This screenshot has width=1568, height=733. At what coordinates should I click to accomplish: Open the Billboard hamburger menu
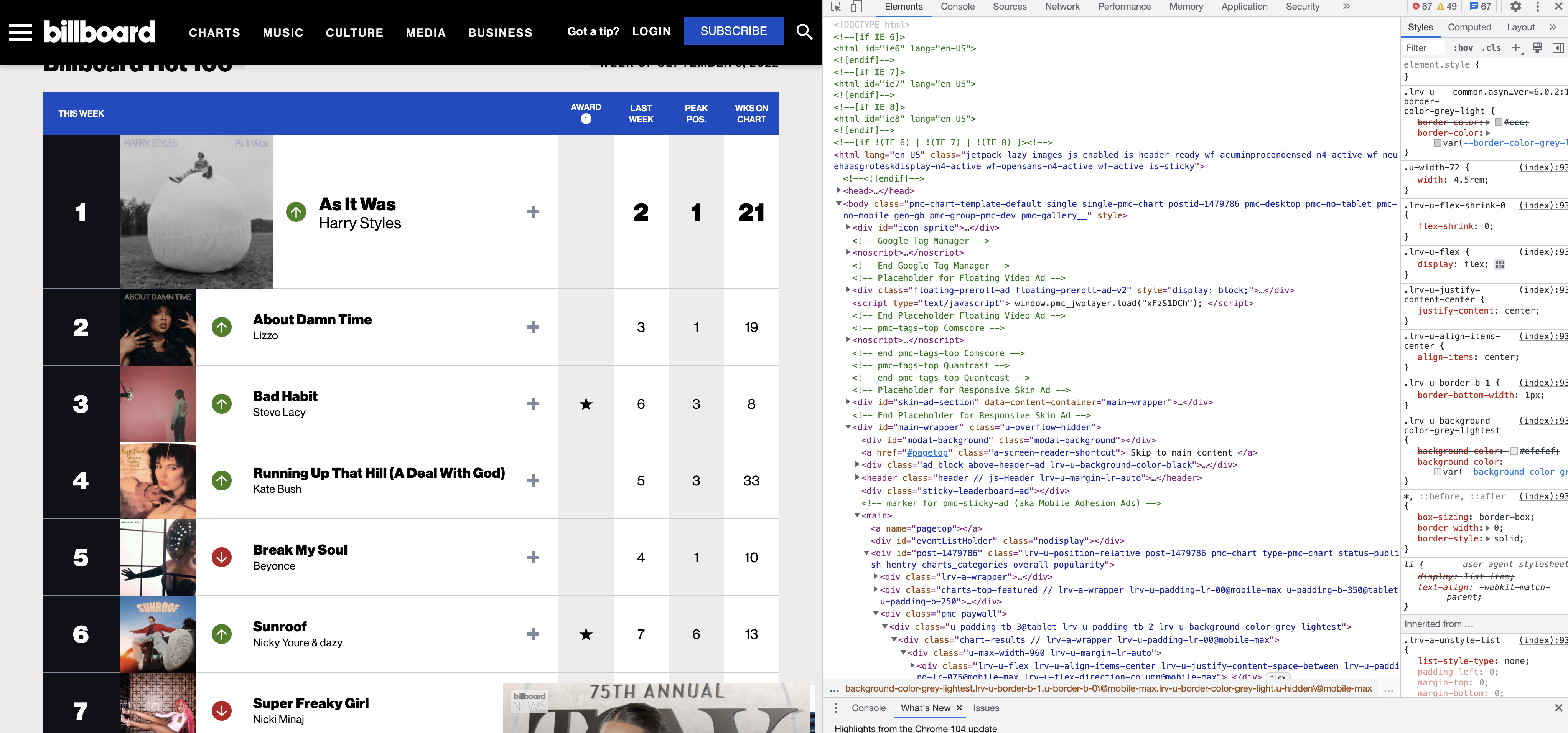click(20, 32)
